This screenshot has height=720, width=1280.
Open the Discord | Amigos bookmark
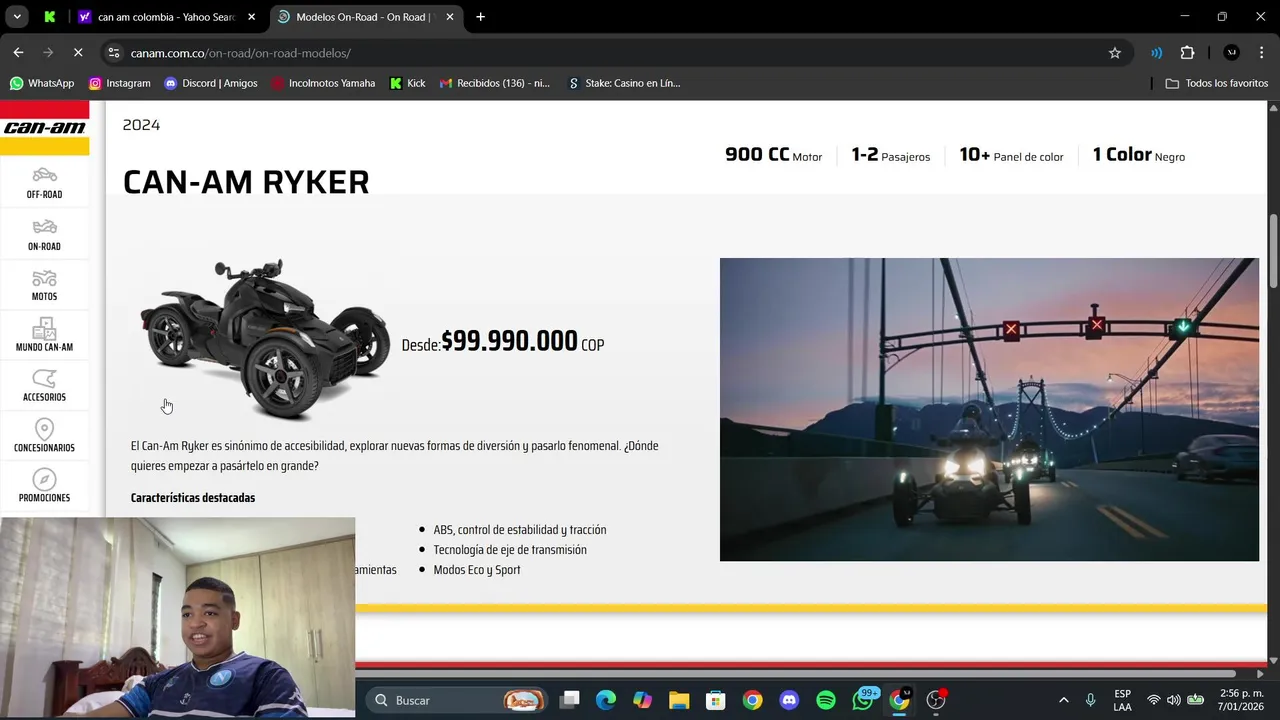(x=210, y=83)
